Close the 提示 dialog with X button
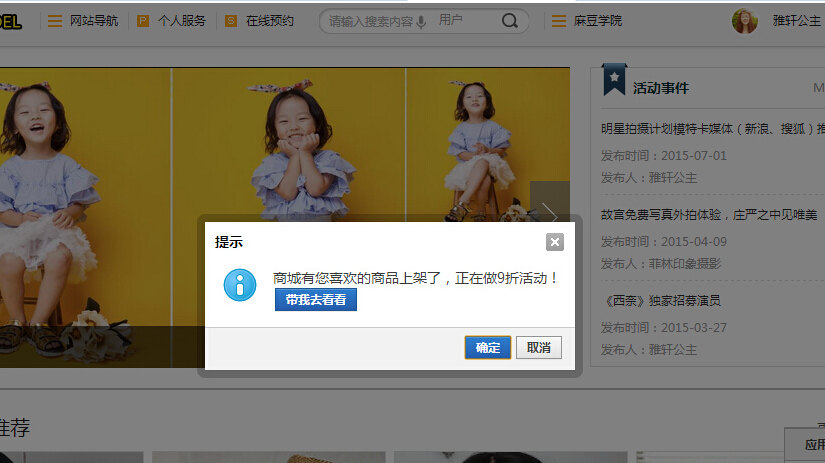825x463 pixels. [555, 242]
